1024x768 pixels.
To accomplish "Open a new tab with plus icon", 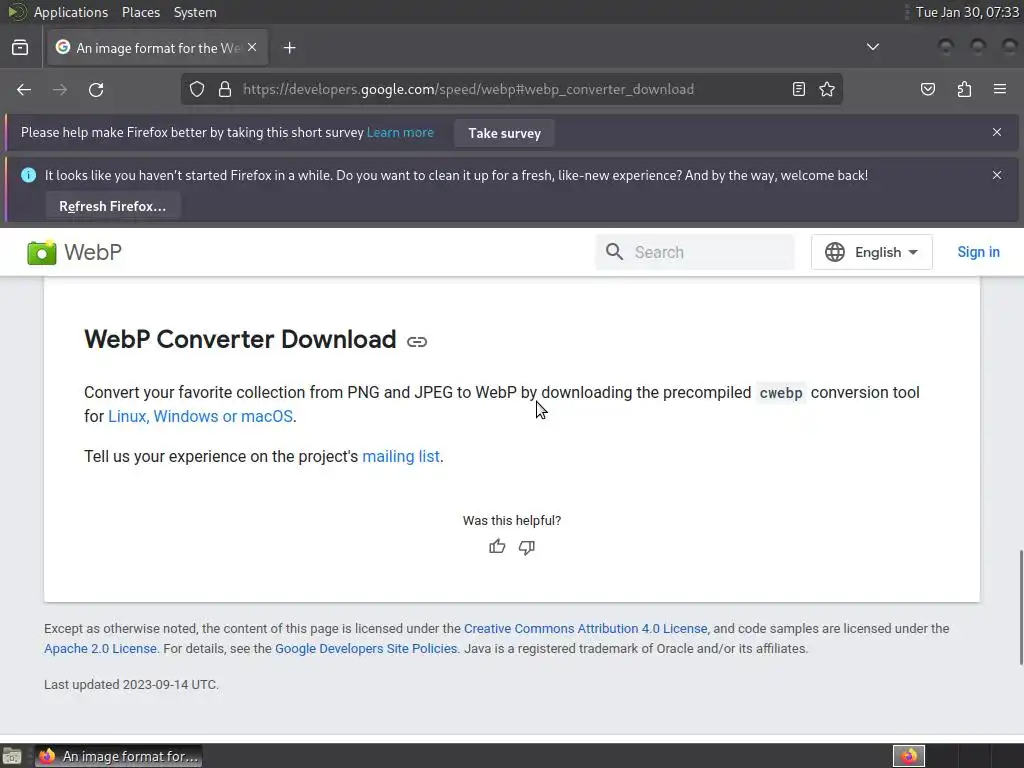I will click(x=289, y=48).
